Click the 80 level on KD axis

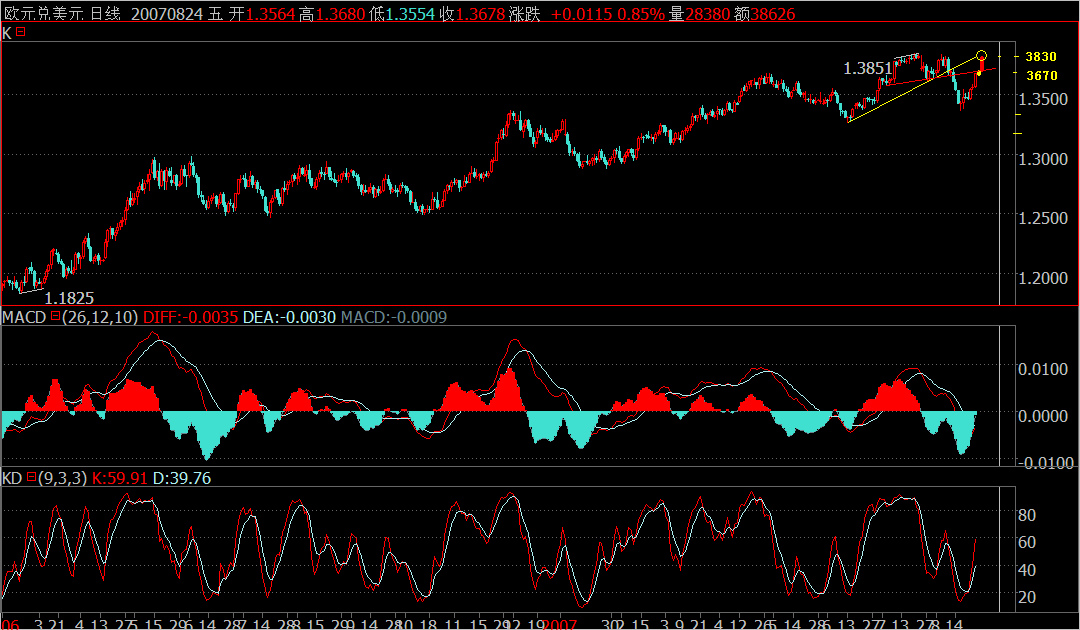click(x=1027, y=516)
